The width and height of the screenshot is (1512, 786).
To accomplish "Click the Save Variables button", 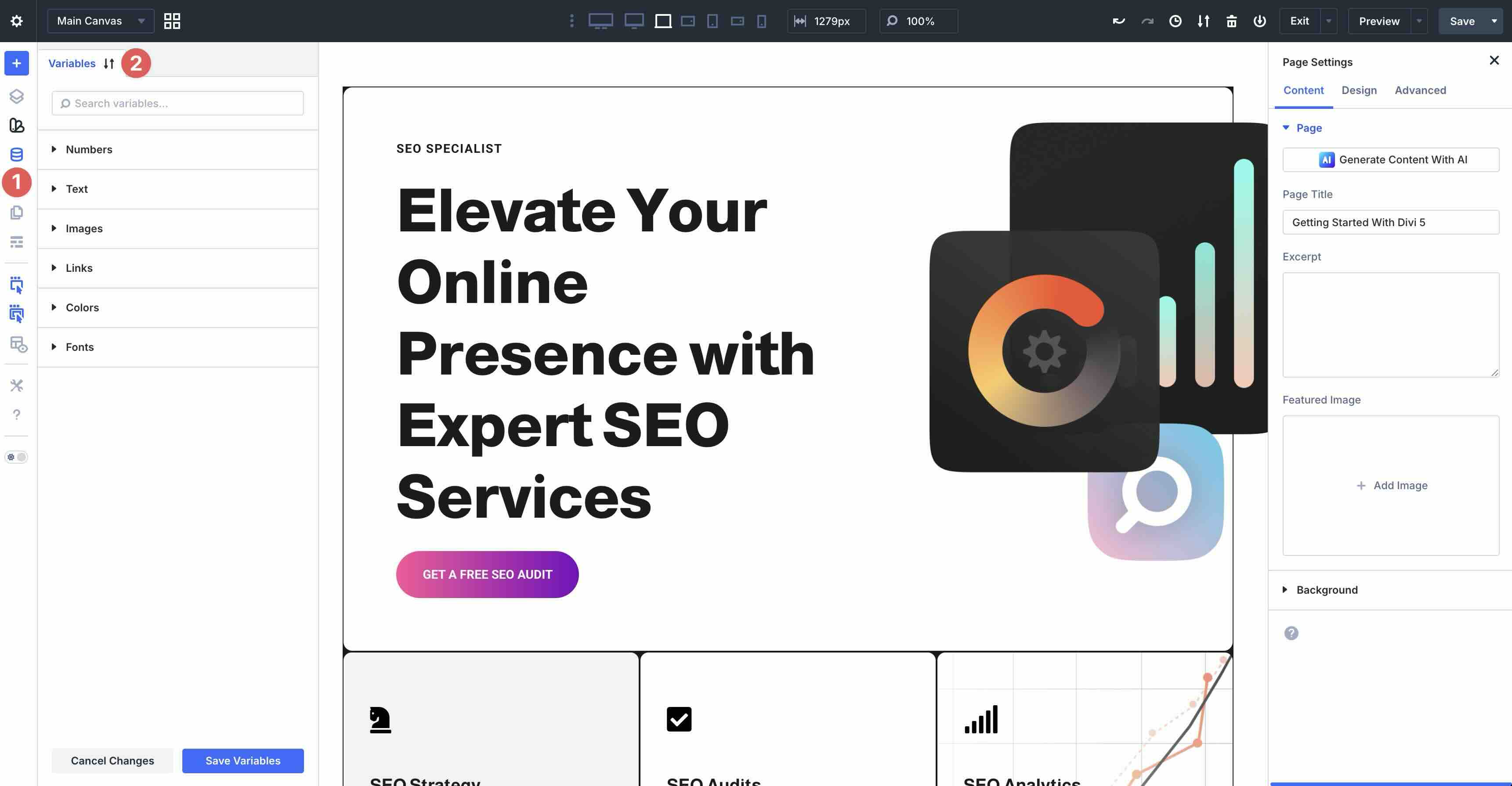I will pos(242,760).
